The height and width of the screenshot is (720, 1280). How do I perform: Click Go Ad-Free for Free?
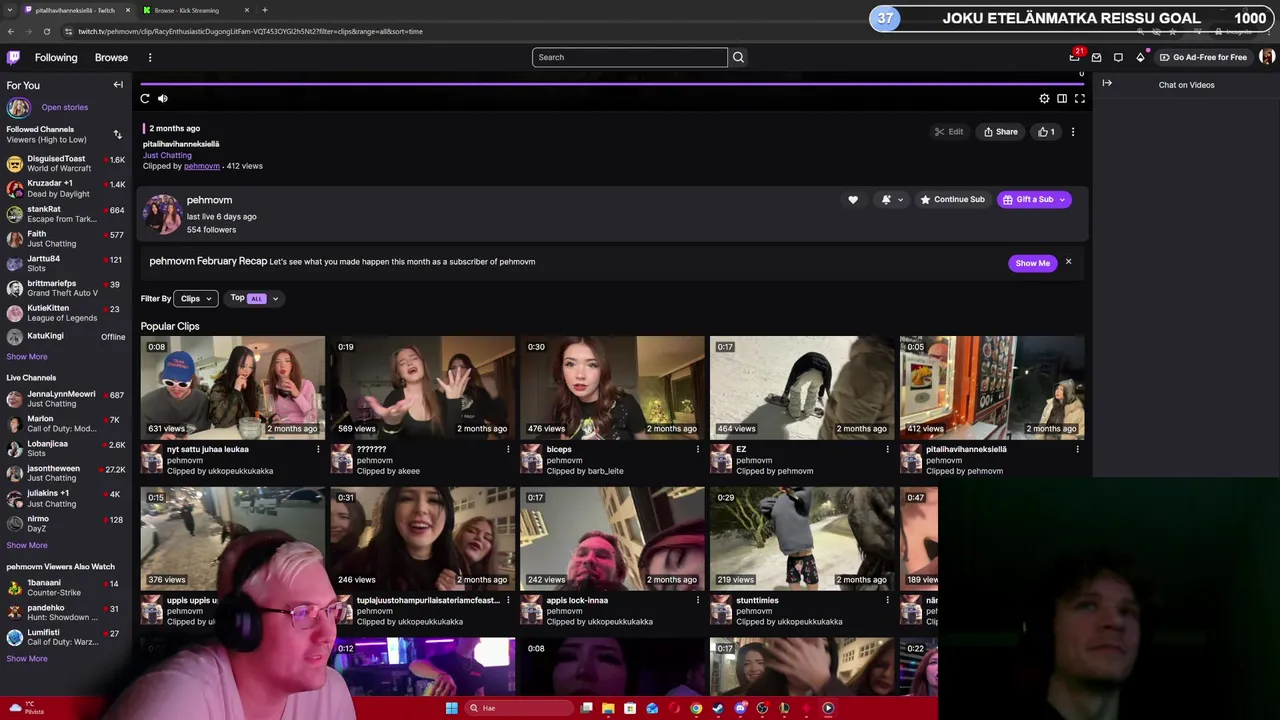point(1203,57)
